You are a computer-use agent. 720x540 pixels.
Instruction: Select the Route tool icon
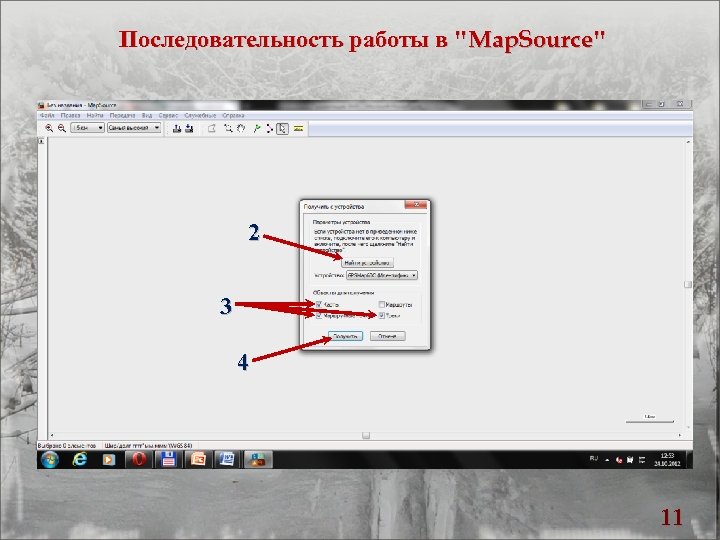tap(270, 129)
